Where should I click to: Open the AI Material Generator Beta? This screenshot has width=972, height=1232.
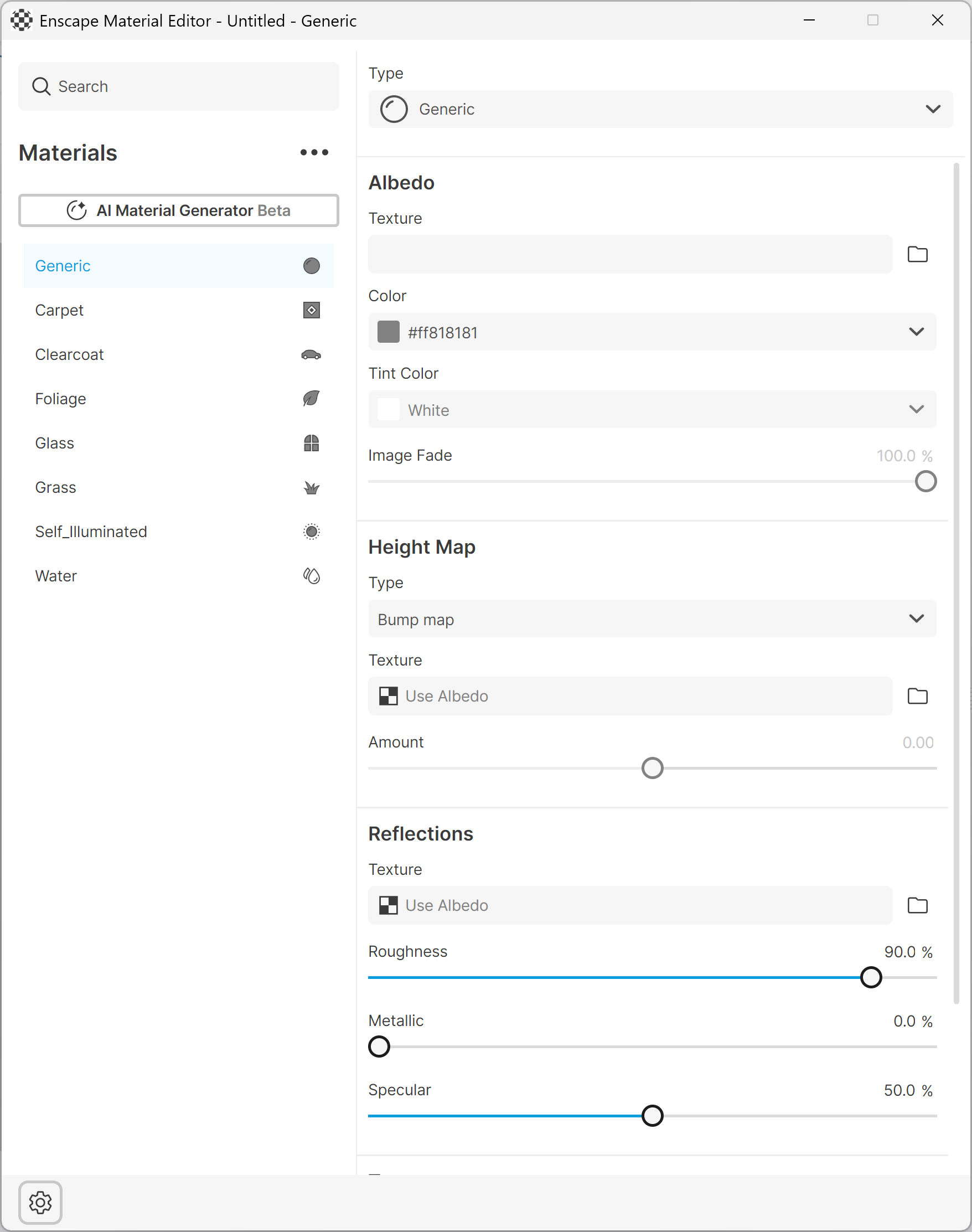[179, 210]
